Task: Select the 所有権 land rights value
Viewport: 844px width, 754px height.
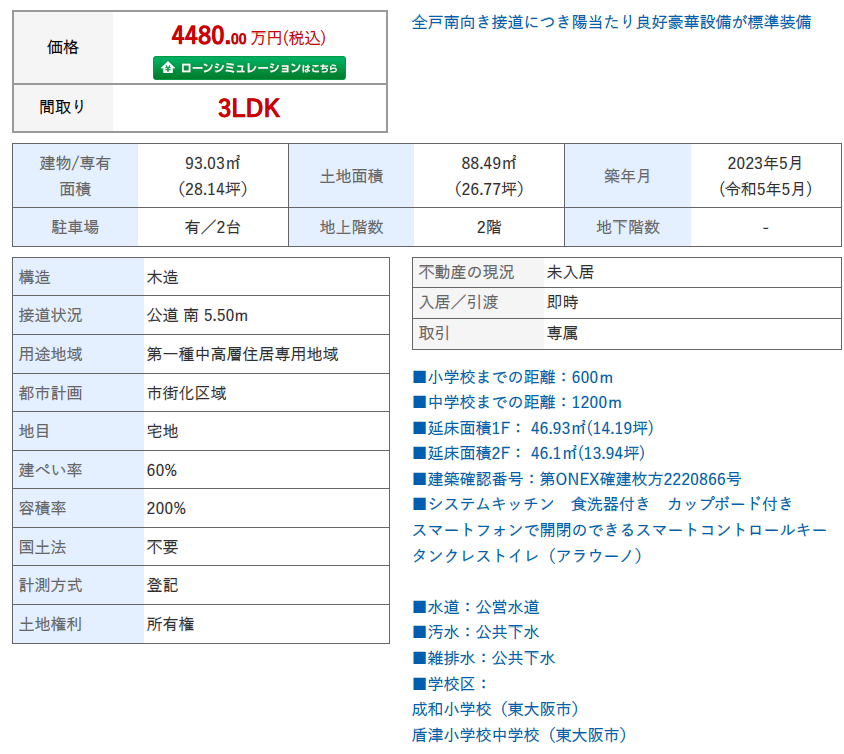Action: [x=170, y=624]
